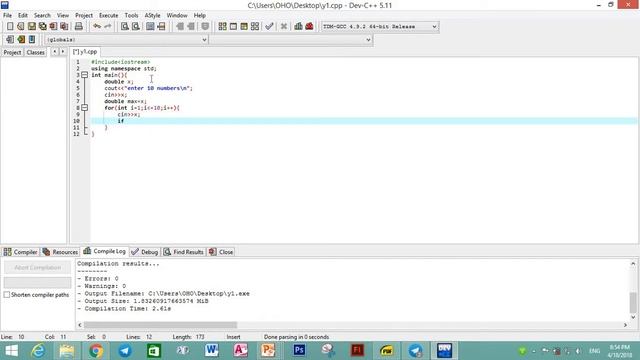Image resolution: width=640 pixels, height=360 pixels.
Task: Compile the program with the Compile icon
Action: coord(222,27)
